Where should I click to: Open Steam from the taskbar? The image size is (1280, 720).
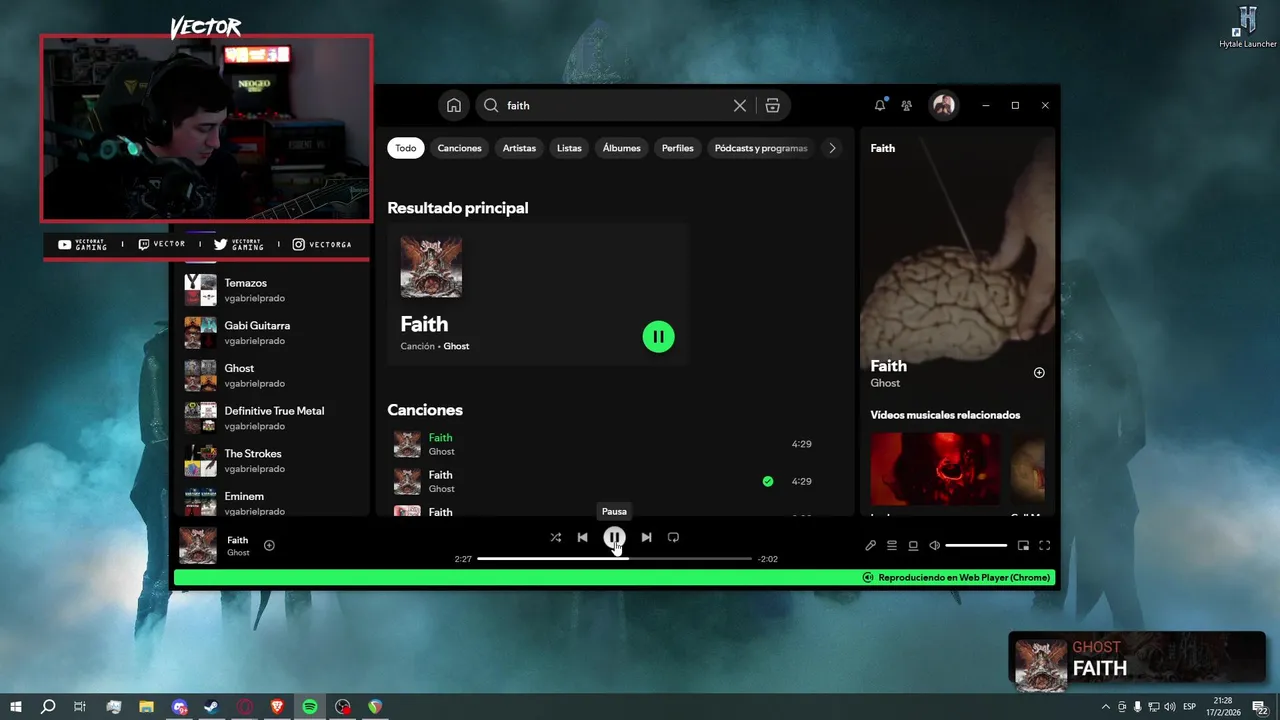211,707
